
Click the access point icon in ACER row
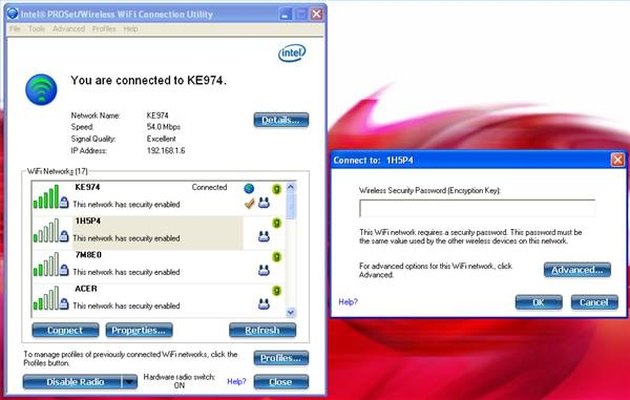pyautogui.click(x=264, y=304)
